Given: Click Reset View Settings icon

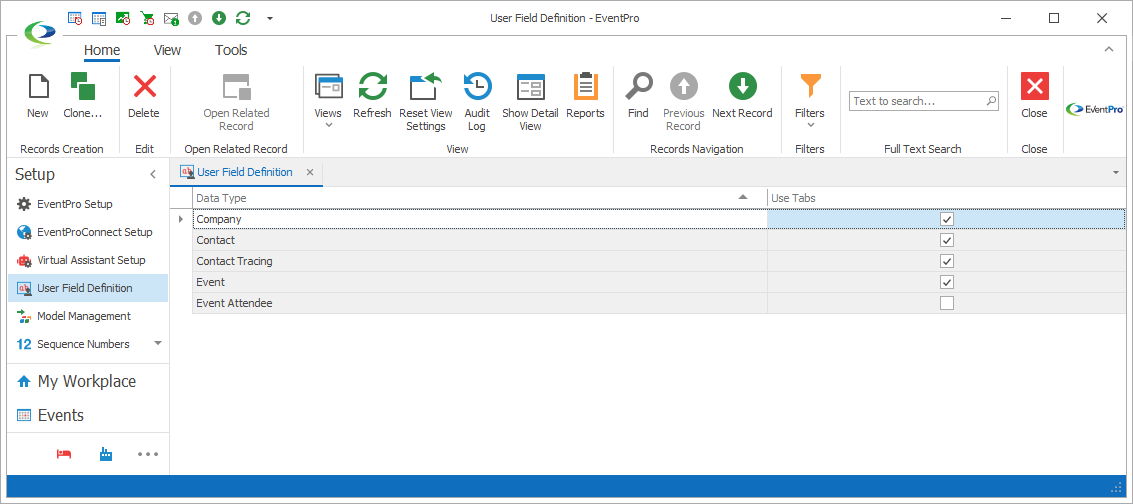Looking at the screenshot, I should [x=426, y=87].
